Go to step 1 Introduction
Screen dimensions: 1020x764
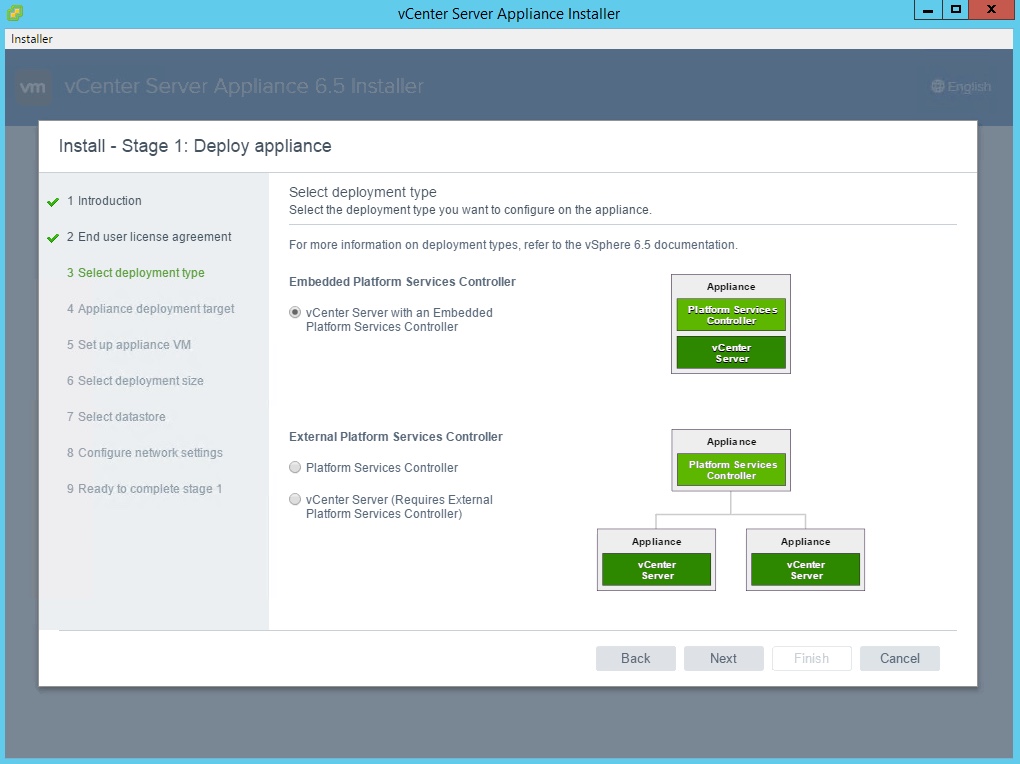109,201
